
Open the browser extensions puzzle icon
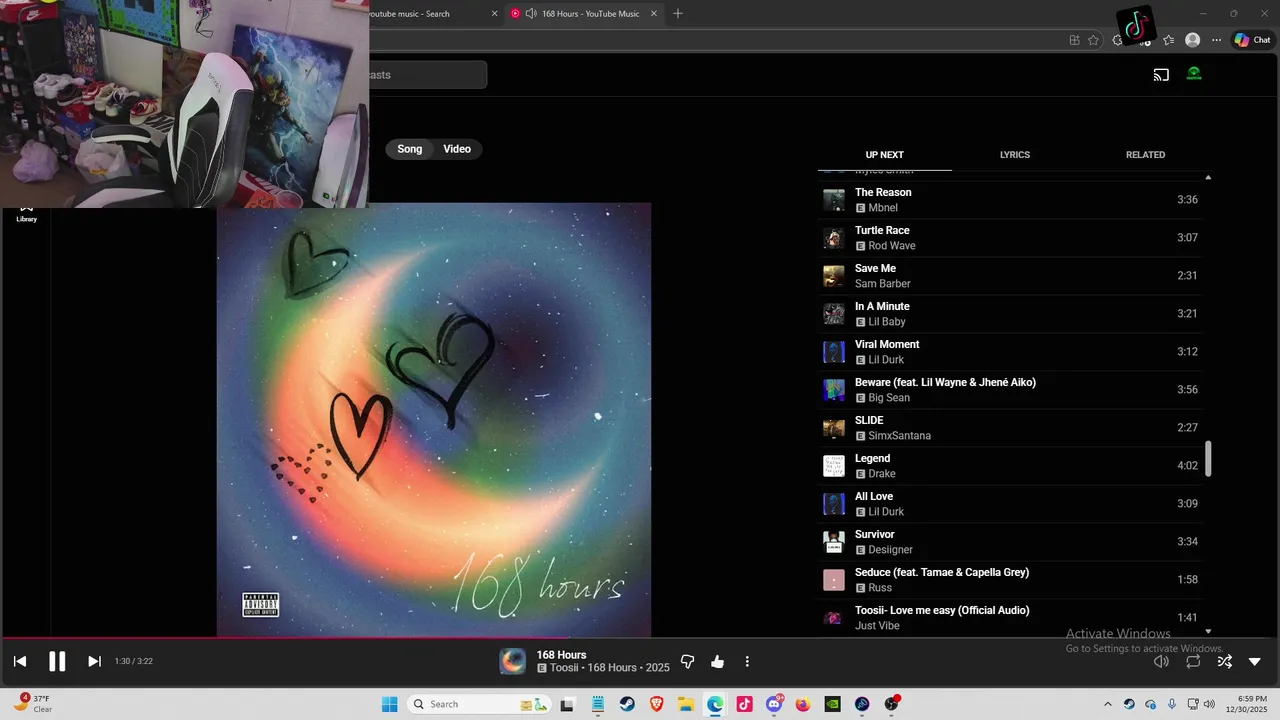pos(1117,40)
